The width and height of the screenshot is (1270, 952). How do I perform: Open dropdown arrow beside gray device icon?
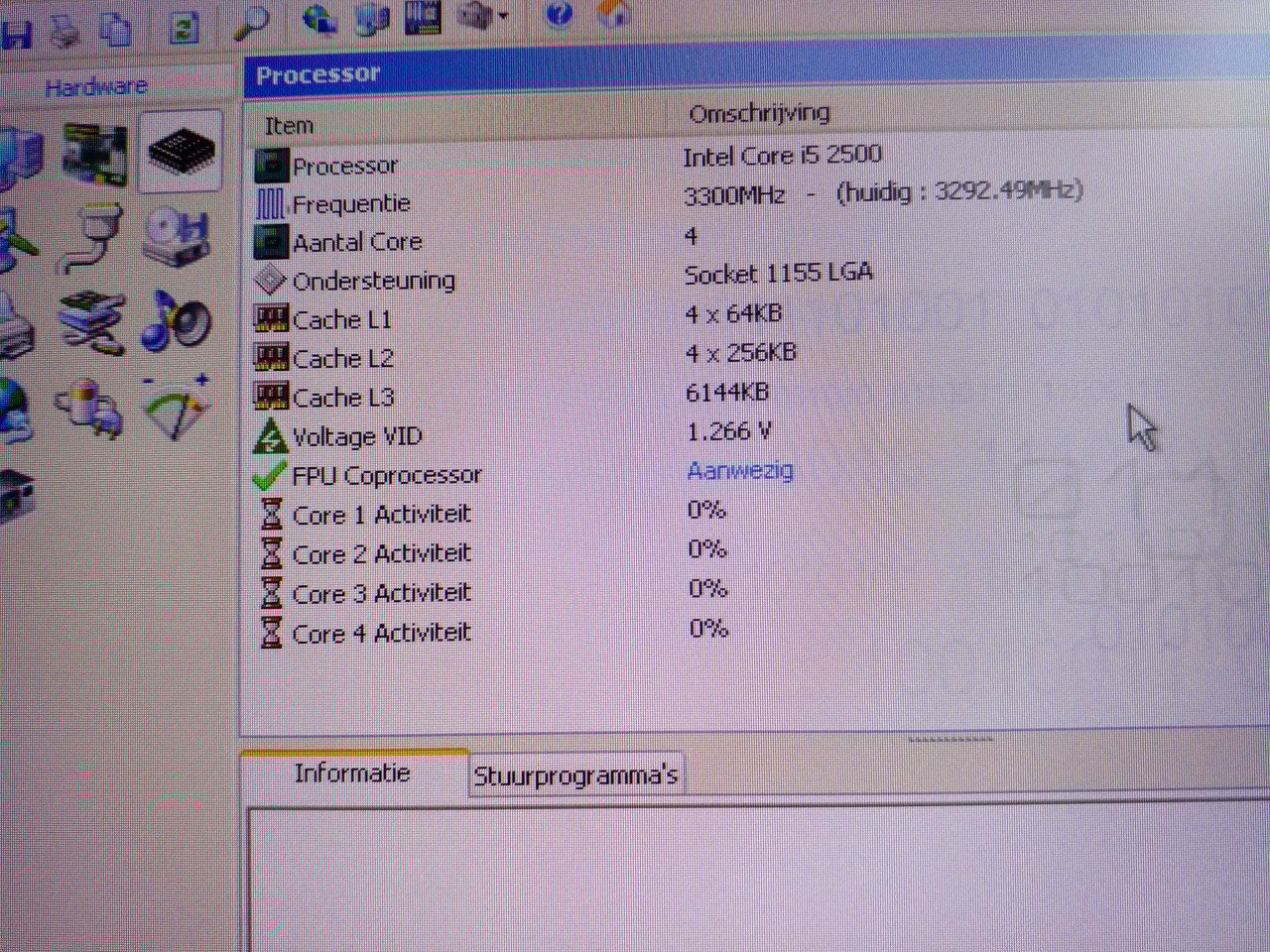coord(504,15)
